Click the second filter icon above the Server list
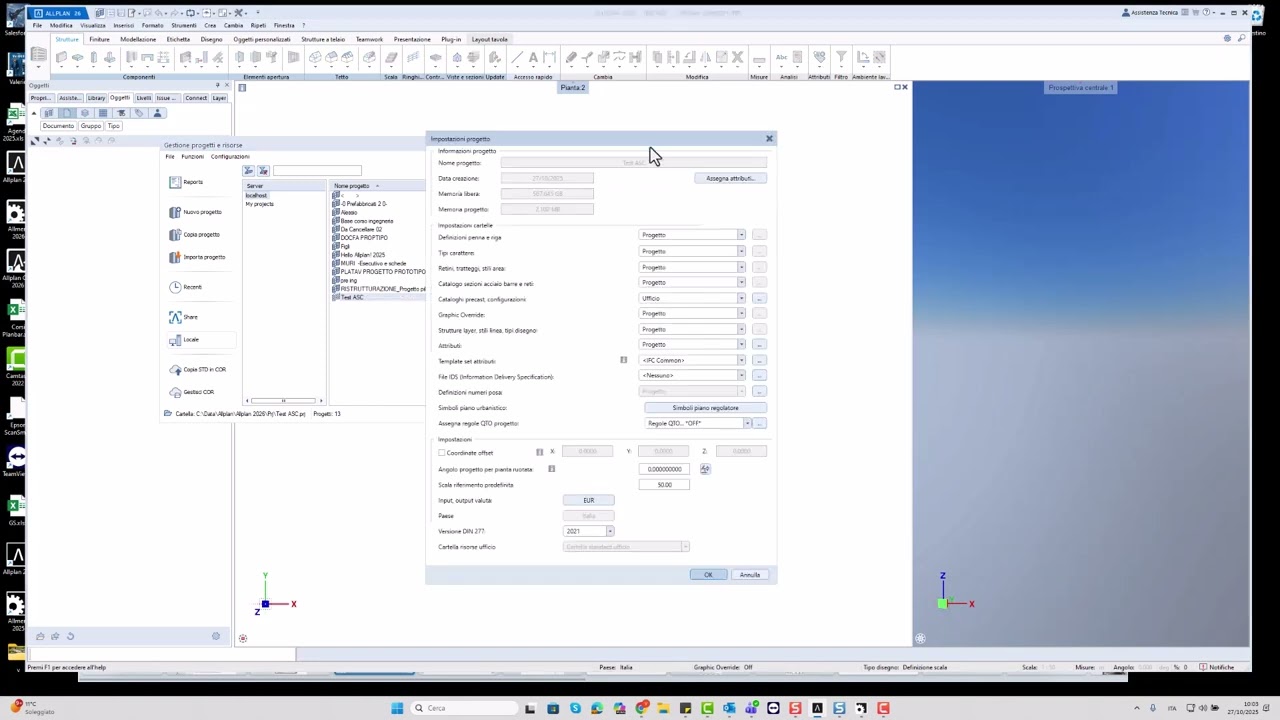1280x720 pixels. pyautogui.click(x=263, y=171)
